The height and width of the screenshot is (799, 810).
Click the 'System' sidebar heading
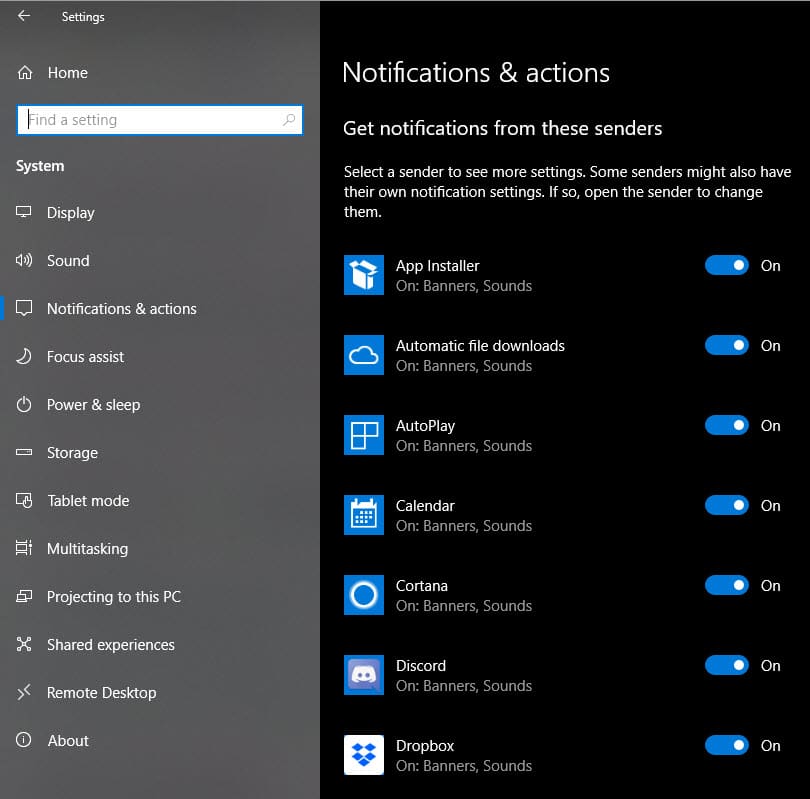click(x=40, y=166)
